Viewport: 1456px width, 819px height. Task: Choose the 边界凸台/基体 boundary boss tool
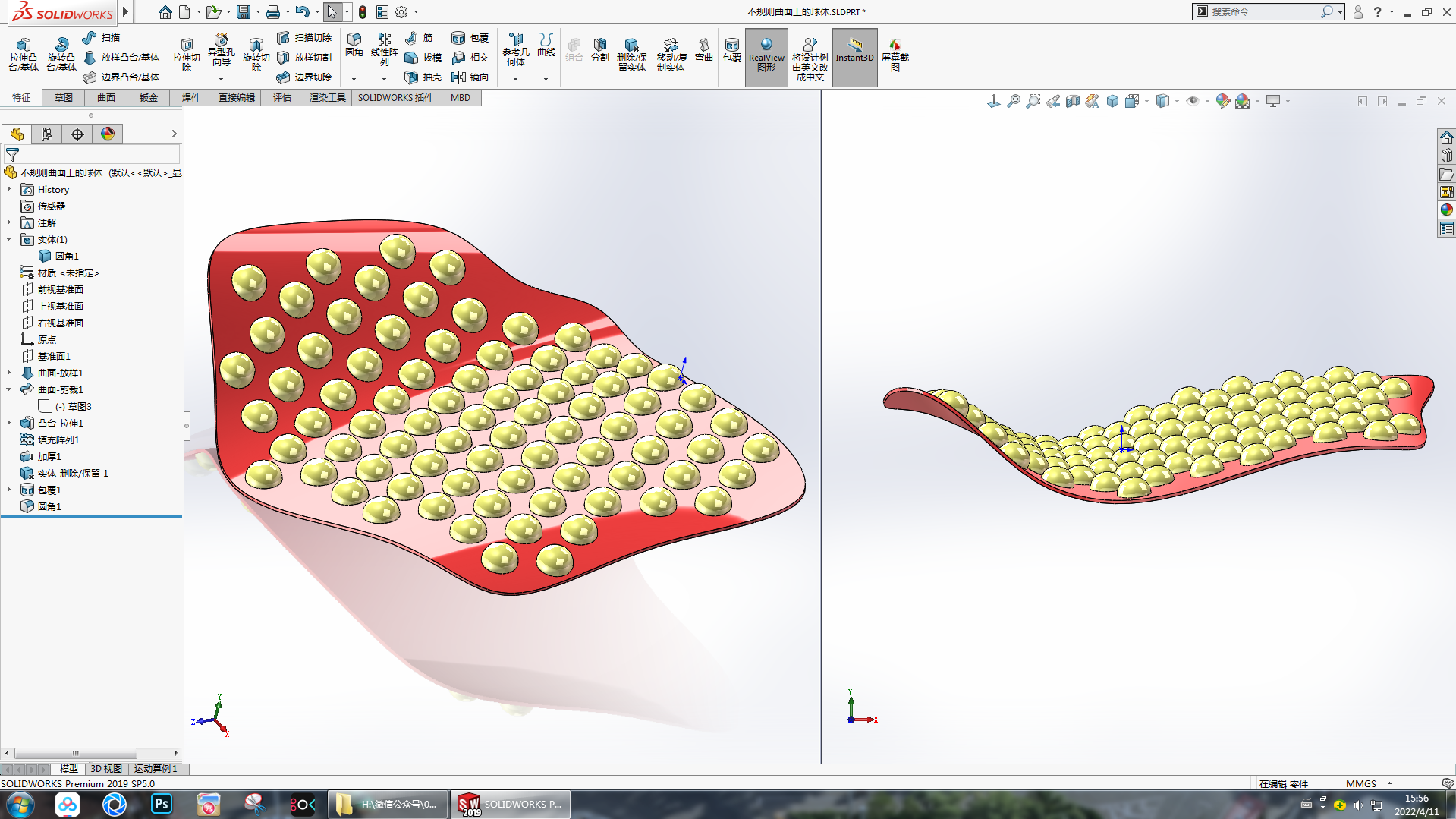[121, 77]
